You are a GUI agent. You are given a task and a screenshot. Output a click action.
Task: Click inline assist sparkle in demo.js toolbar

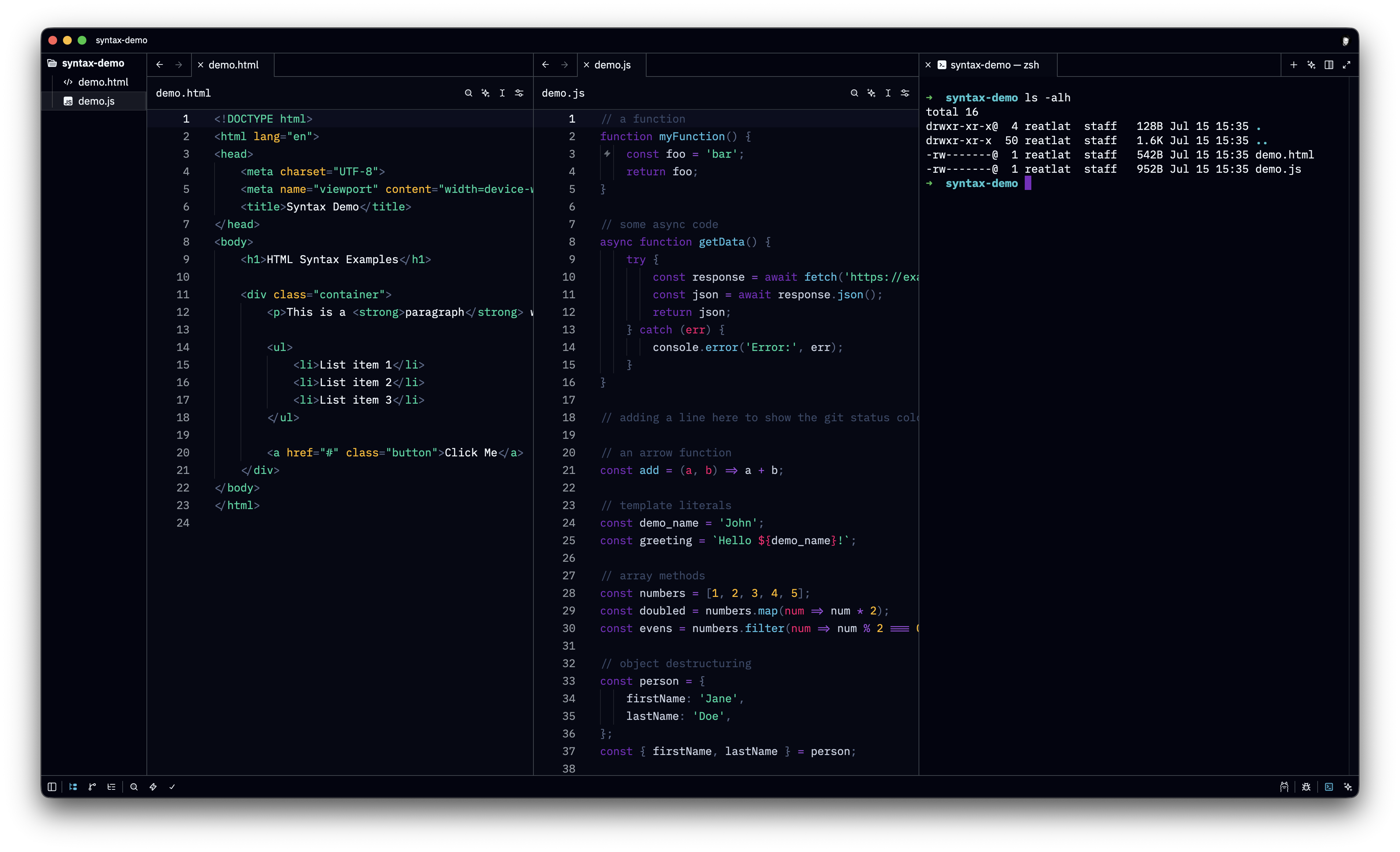pos(871,93)
